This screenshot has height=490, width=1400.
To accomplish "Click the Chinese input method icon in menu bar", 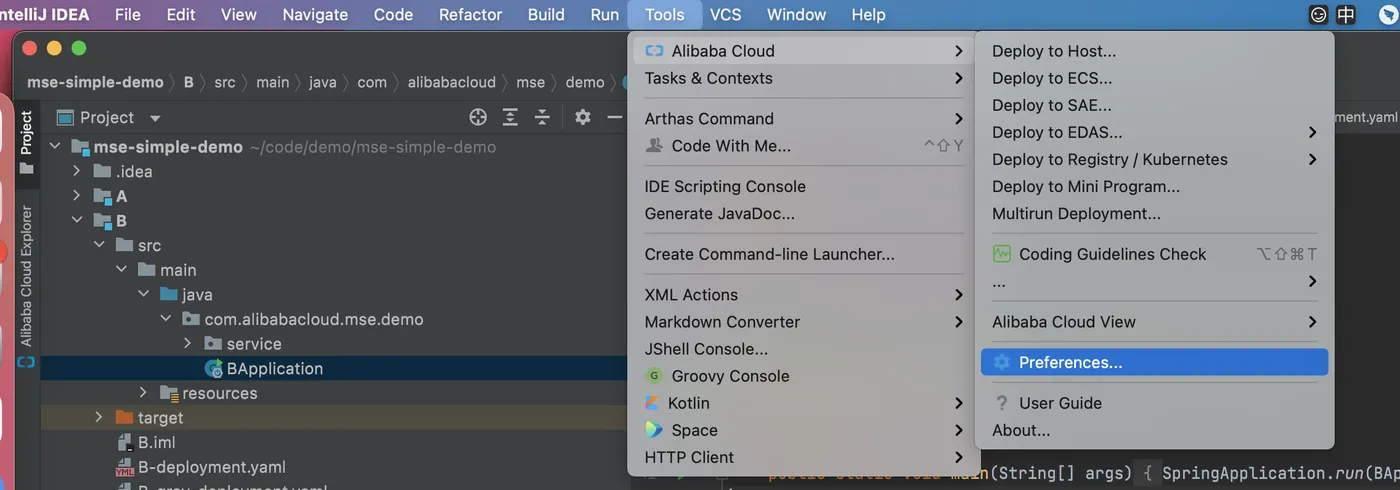I will [1347, 15].
